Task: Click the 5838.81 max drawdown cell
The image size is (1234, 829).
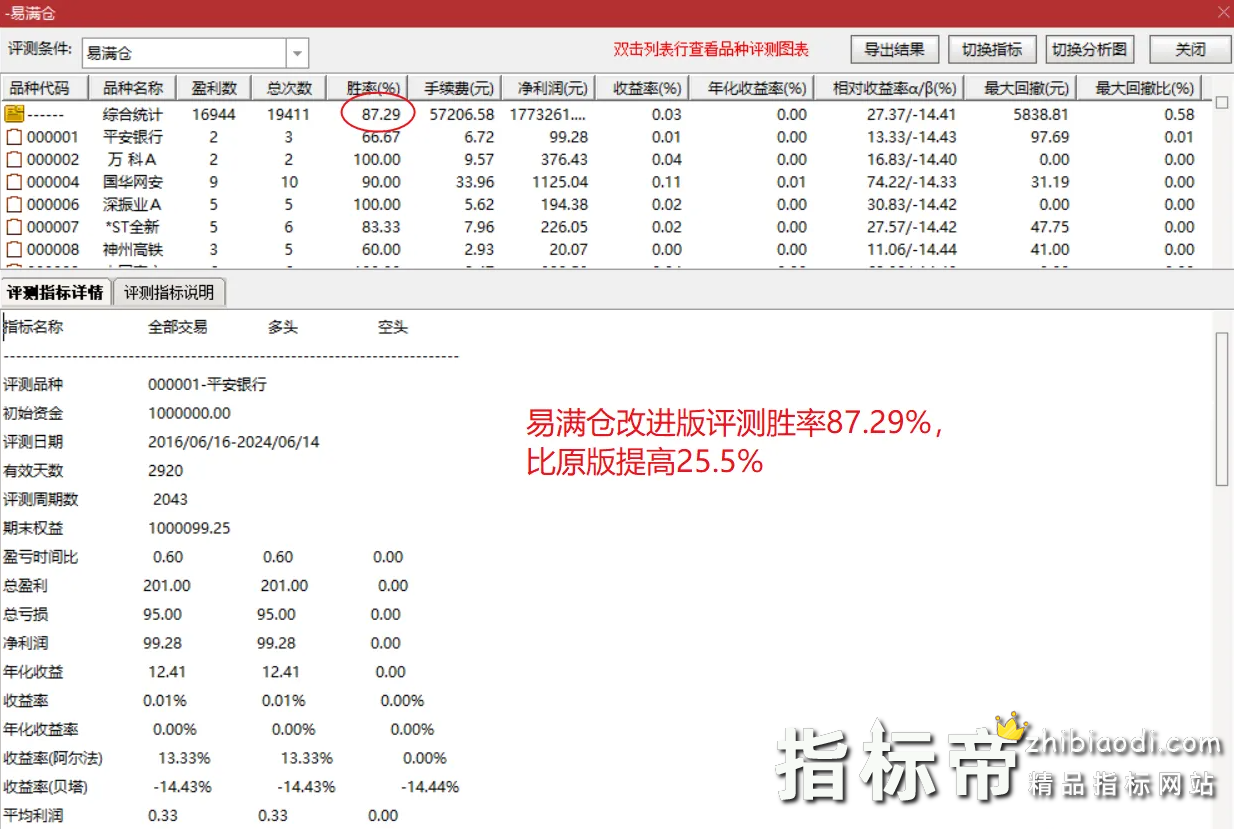Action: coord(1039,114)
